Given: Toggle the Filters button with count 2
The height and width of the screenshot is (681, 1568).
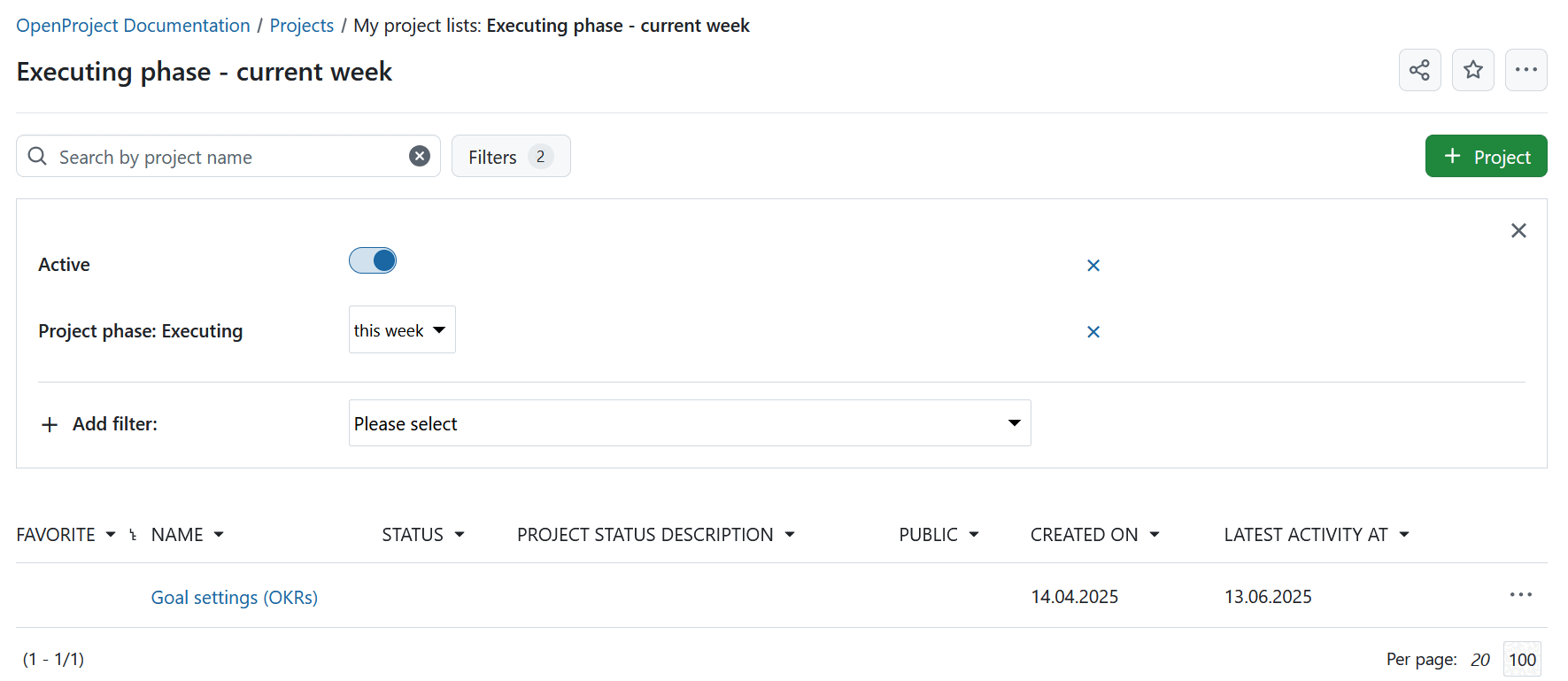Looking at the screenshot, I should point(510,157).
